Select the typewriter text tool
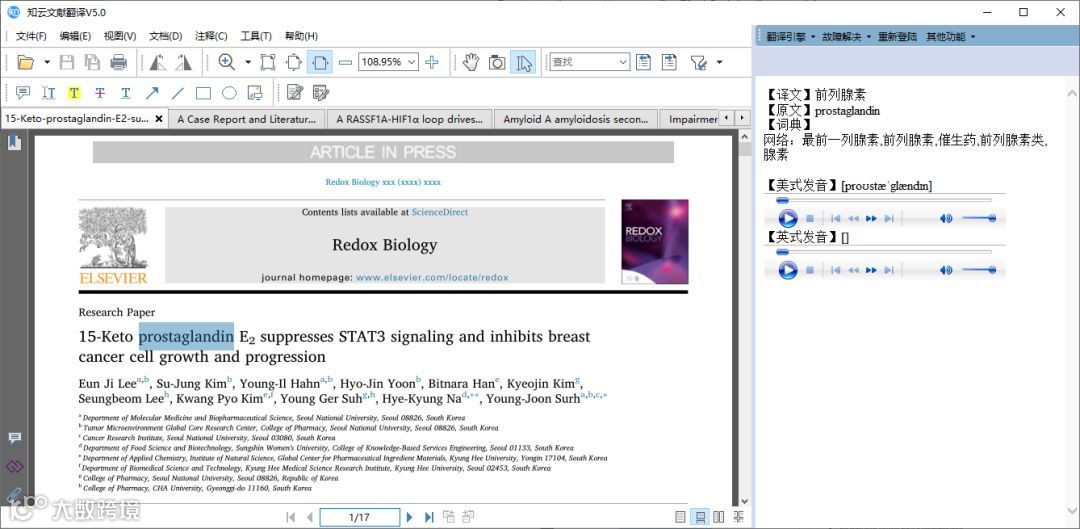Viewport: 1080px width, 529px height. [48, 92]
